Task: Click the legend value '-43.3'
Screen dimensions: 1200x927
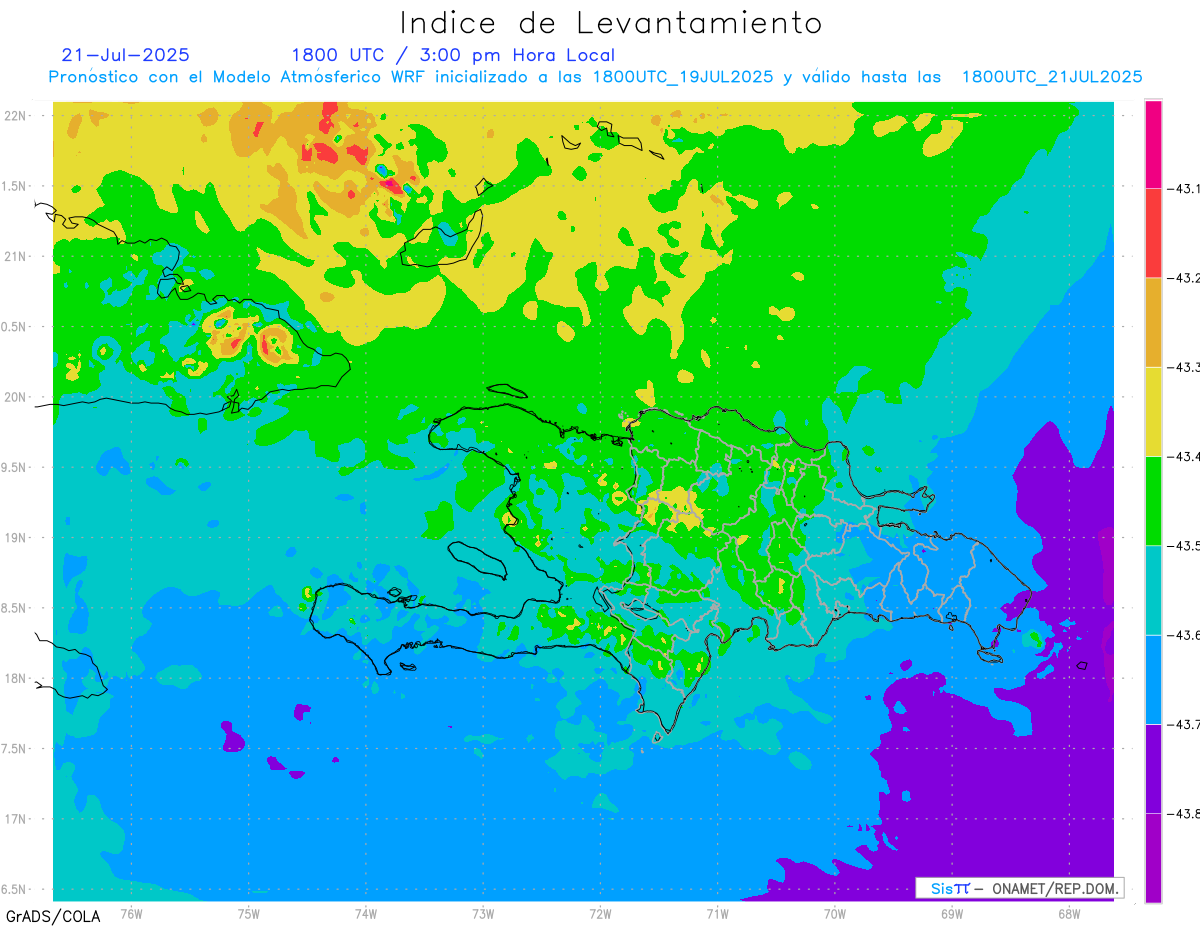Action: coord(1185,367)
